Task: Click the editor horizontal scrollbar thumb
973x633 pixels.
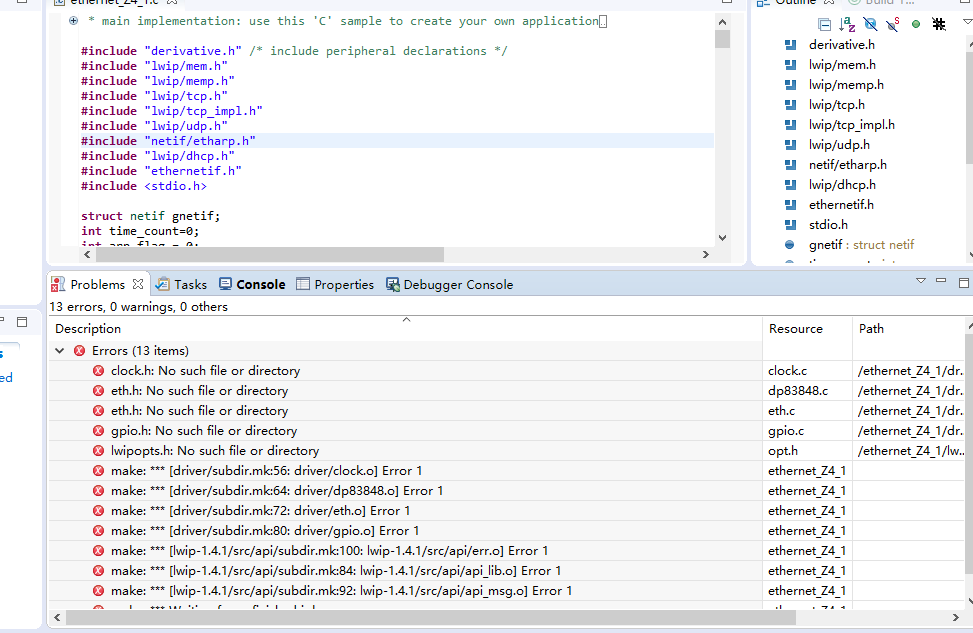Action: point(269,254)
